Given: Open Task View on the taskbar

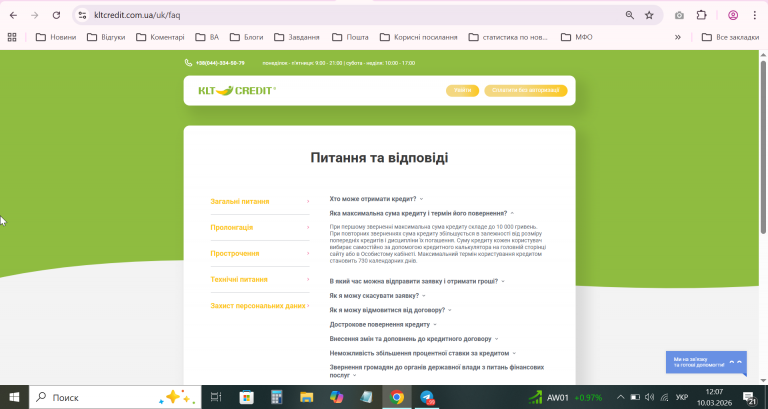Looking at the screenshot, I should tap(216, 397).
